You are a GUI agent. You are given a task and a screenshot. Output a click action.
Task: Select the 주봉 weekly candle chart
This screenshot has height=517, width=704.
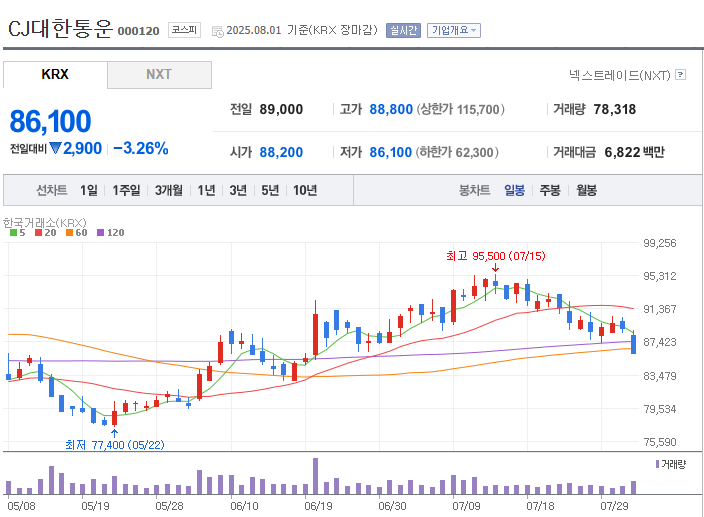(550, 190)
